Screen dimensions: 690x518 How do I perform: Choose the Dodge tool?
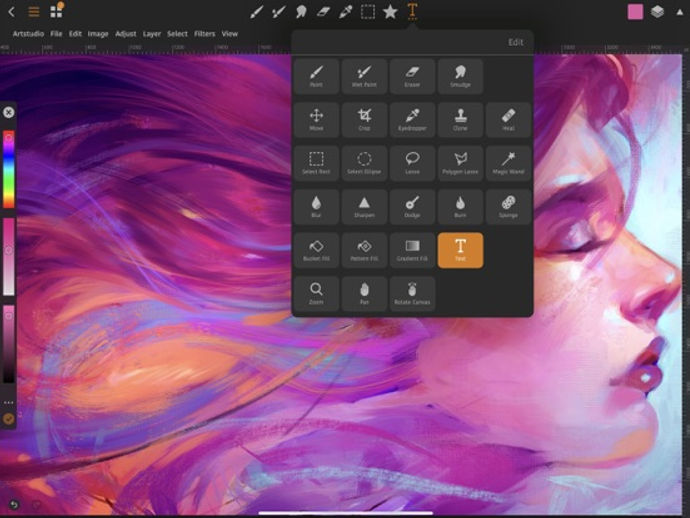412,207
